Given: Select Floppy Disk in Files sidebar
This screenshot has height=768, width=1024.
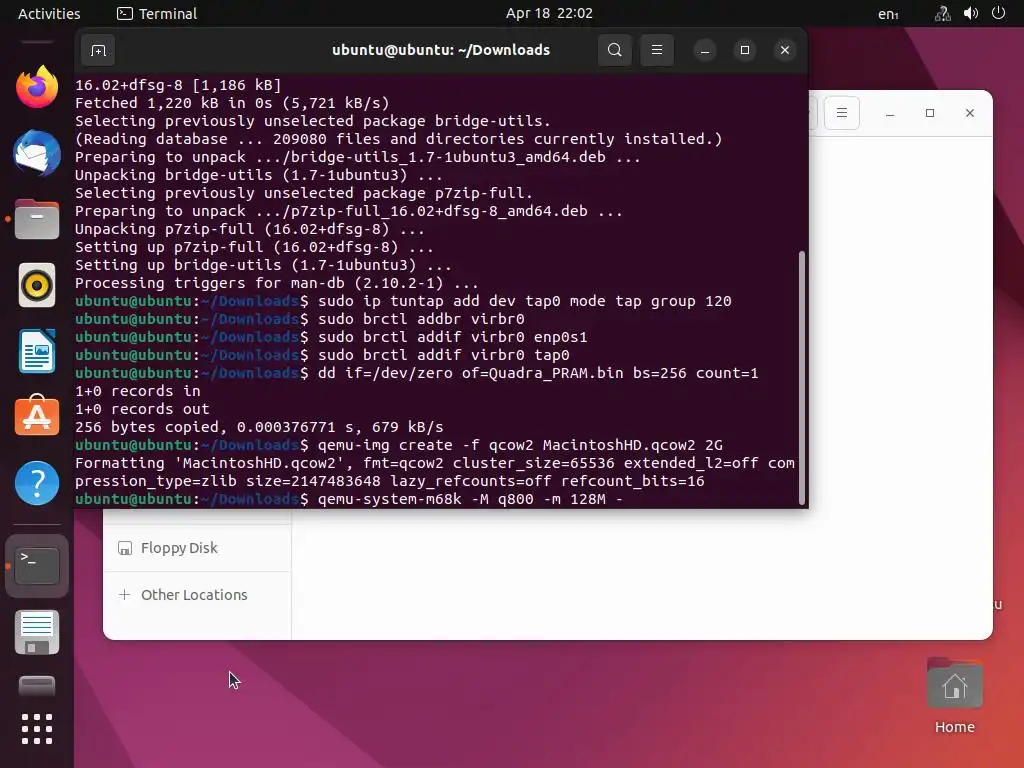Looking at the screenshot, I should click(x=197, y=548).
